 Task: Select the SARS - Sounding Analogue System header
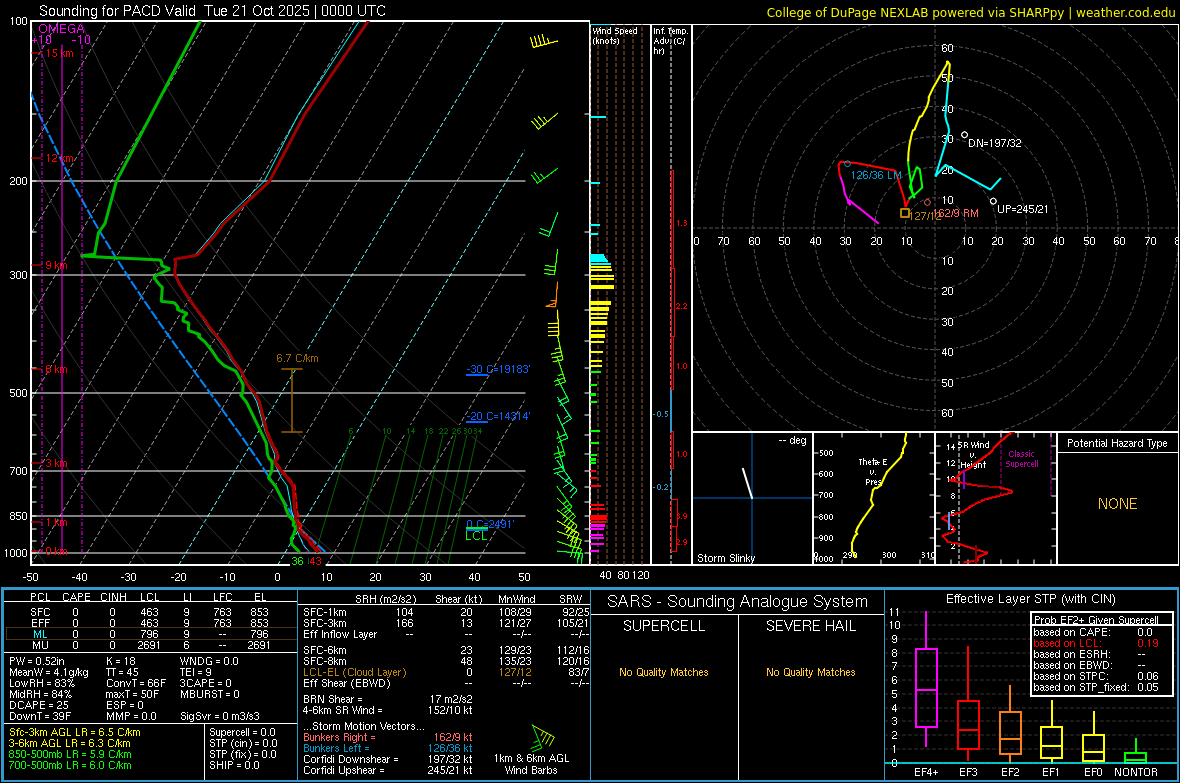click(737, 602)
